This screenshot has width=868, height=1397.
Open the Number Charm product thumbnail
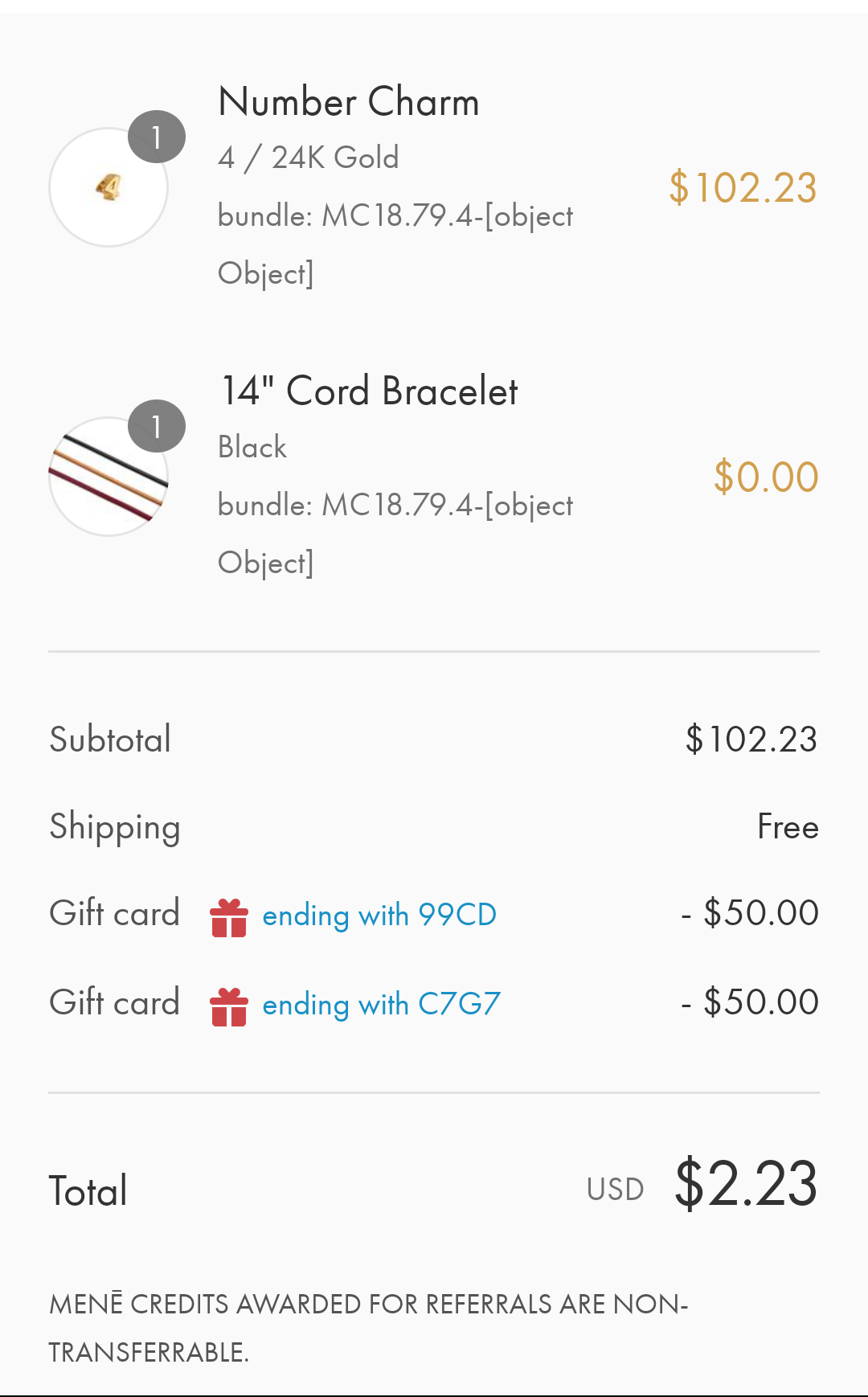108,187
